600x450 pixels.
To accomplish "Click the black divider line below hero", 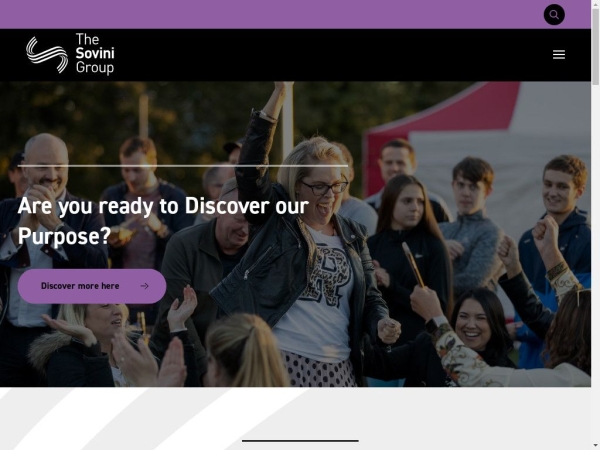I will pyautogui.click(x=300, y=441).
